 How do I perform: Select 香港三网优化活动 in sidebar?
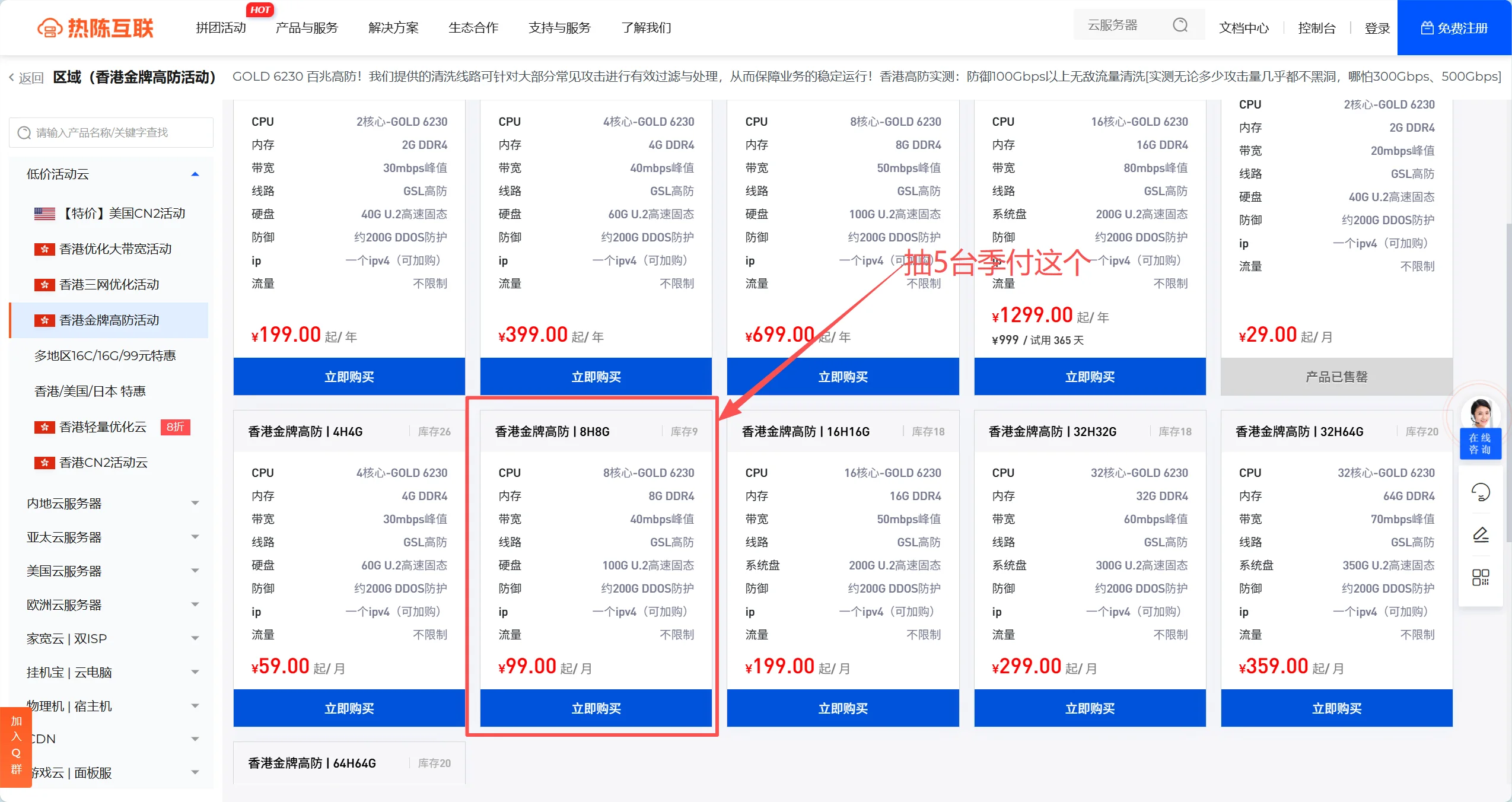coord(109,285)
